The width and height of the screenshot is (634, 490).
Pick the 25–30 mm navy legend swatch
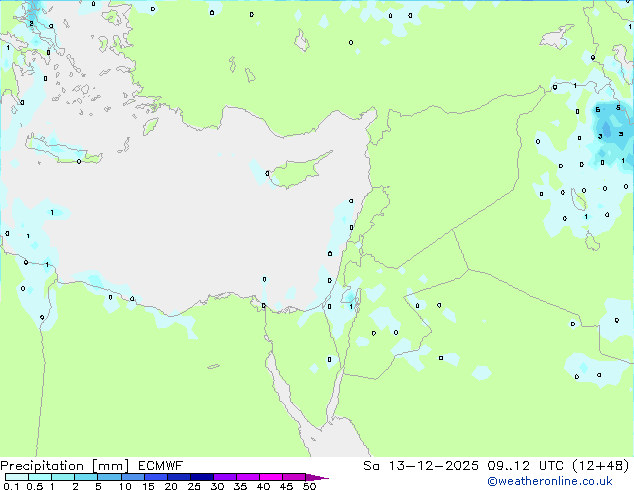click(202, 477)
